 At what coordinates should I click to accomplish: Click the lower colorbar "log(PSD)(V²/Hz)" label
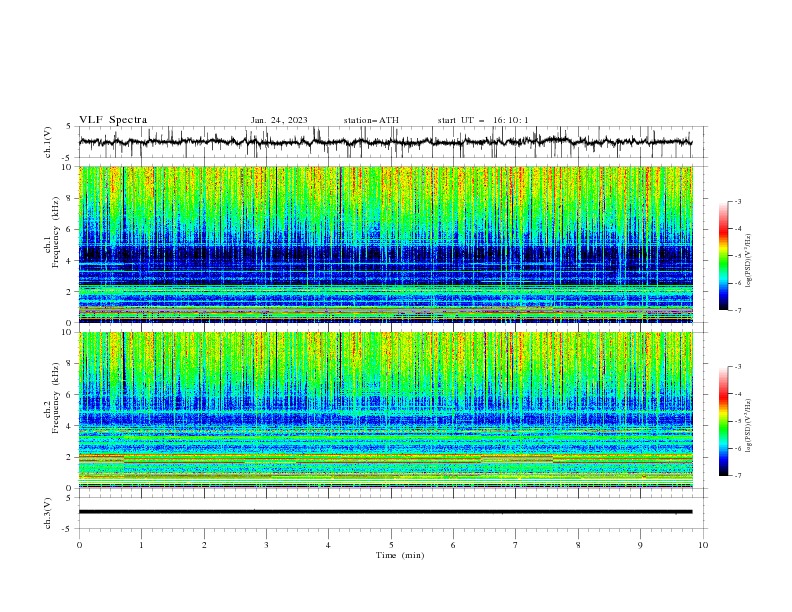(x=748, y=426)
